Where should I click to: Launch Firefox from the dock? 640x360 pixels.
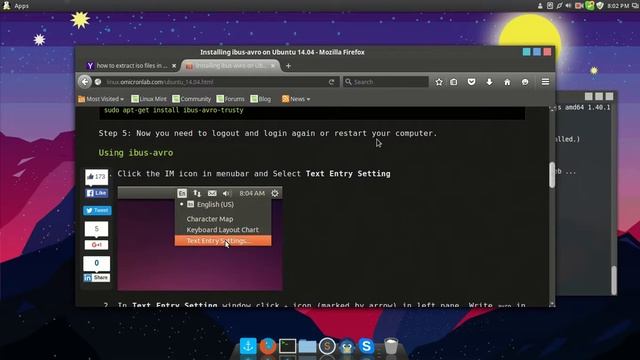pyautogui.click(x=268, y=346)
